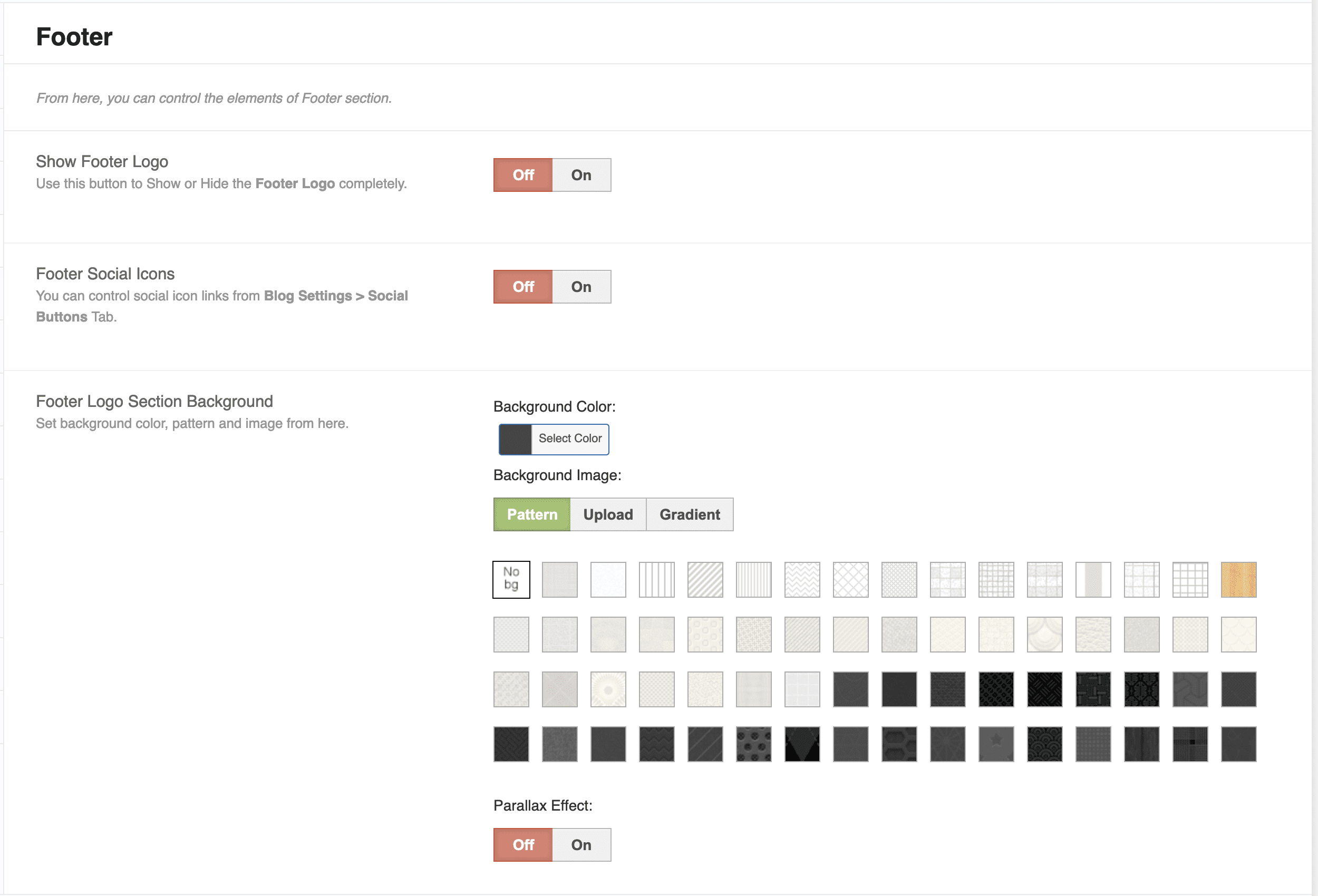This screenshot has width=1318, height=896.
Task: Select the dark perforated circles pattern
Action: click(x=753, y=744)
